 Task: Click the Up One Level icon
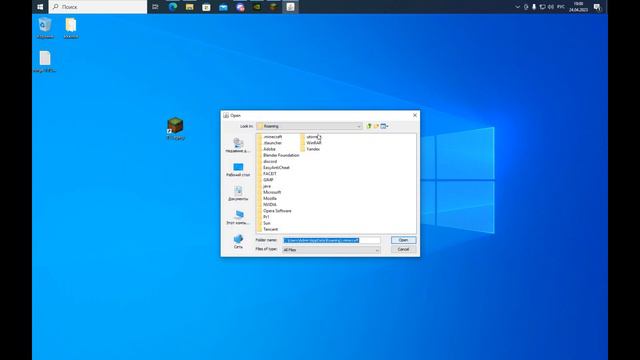[x=369, y=126]
